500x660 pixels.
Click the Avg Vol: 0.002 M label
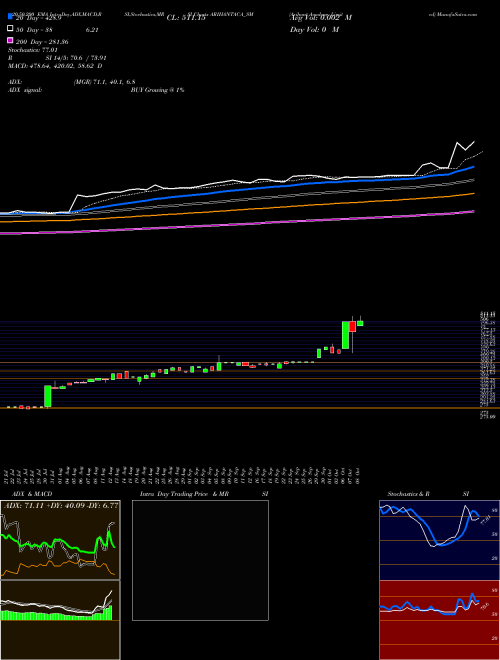click(x=321, y=18)
